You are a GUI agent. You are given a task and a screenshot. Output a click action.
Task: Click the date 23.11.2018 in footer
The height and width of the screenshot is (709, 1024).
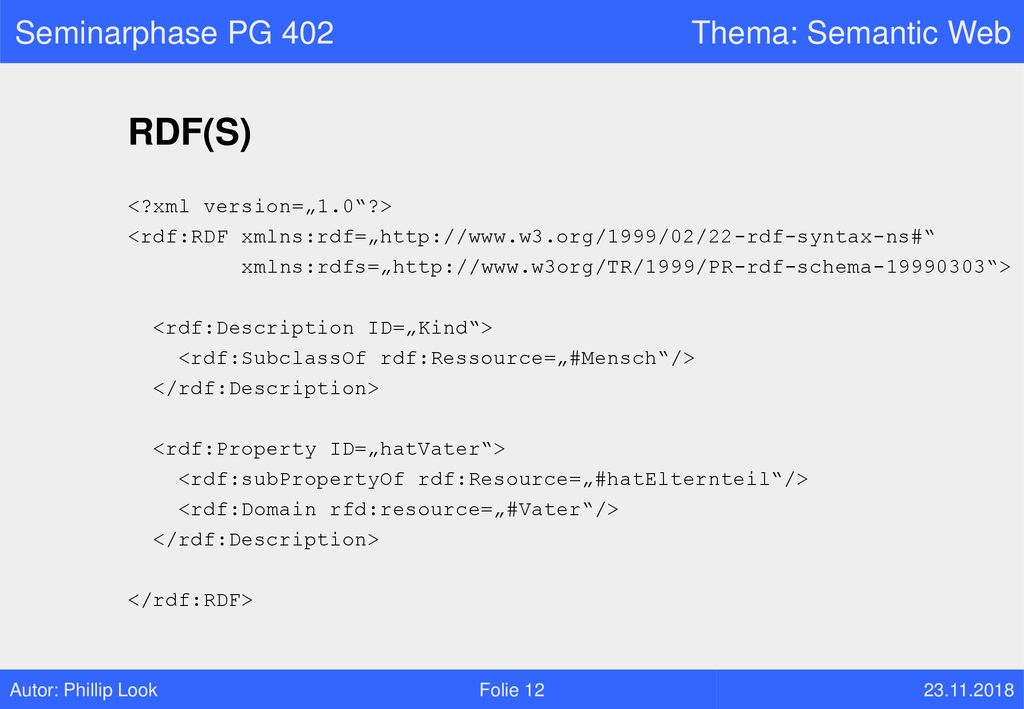[968, 690]
